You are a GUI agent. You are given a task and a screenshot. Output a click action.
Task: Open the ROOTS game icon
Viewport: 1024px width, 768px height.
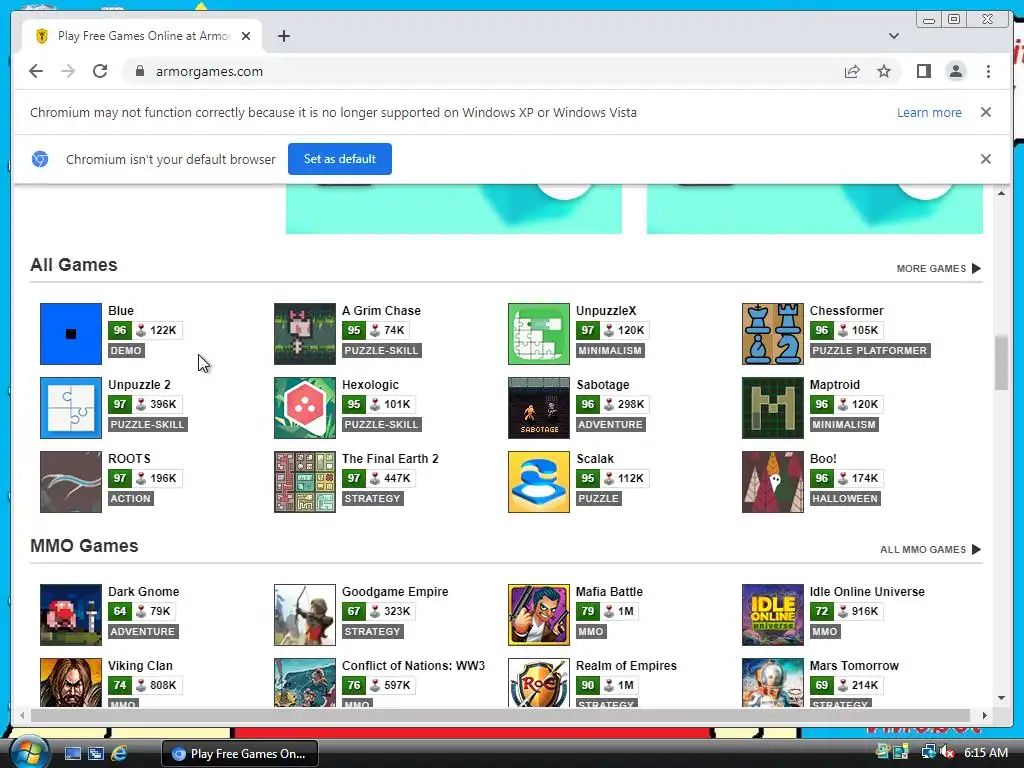pyautogui.click(x=71, y=482)
